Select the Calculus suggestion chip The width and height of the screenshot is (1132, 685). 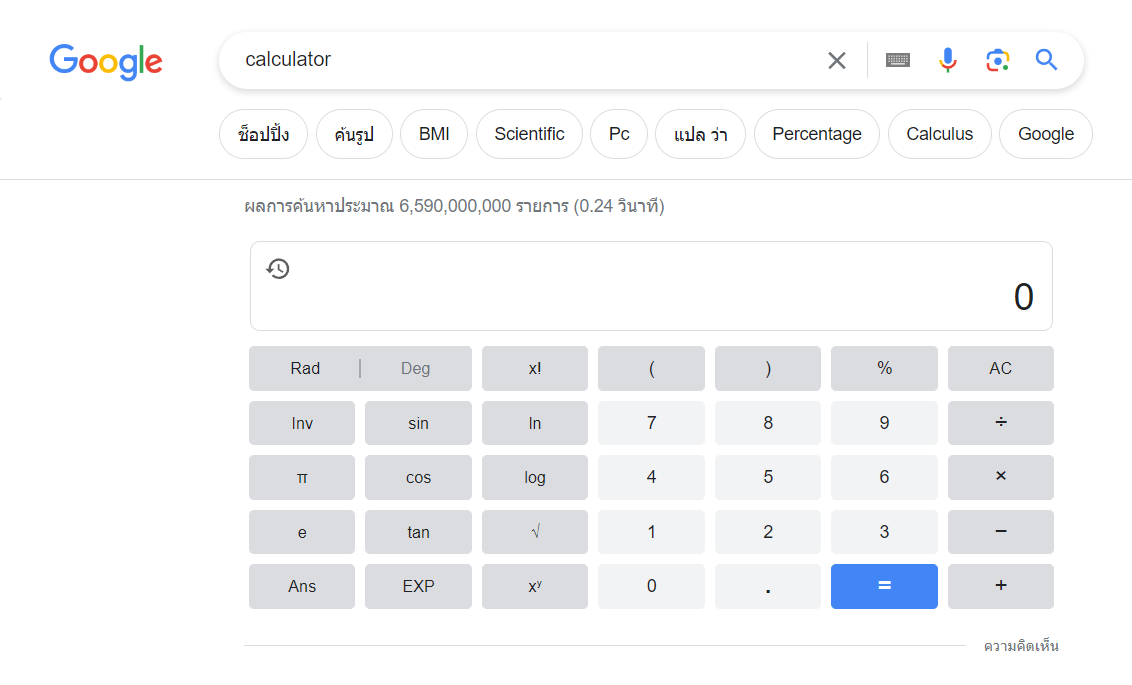pyautogui.click(x=939, y=134)
